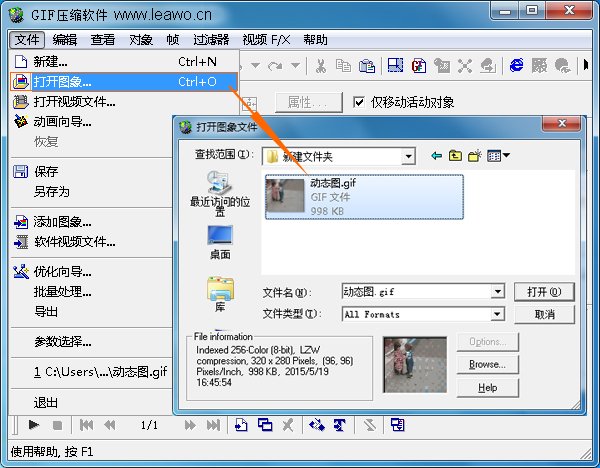This screenshot has width=600, height=468.
Task: Expand the 文件名 filename dropdown
Action: click(x=497, y=292)
